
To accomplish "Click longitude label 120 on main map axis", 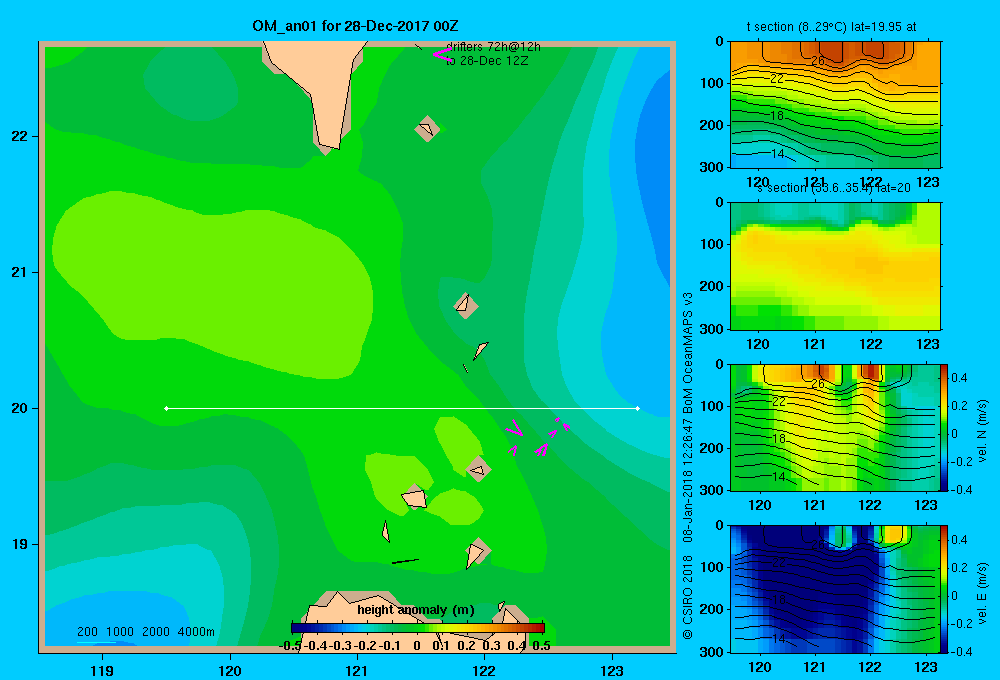I will coord(230,670).
